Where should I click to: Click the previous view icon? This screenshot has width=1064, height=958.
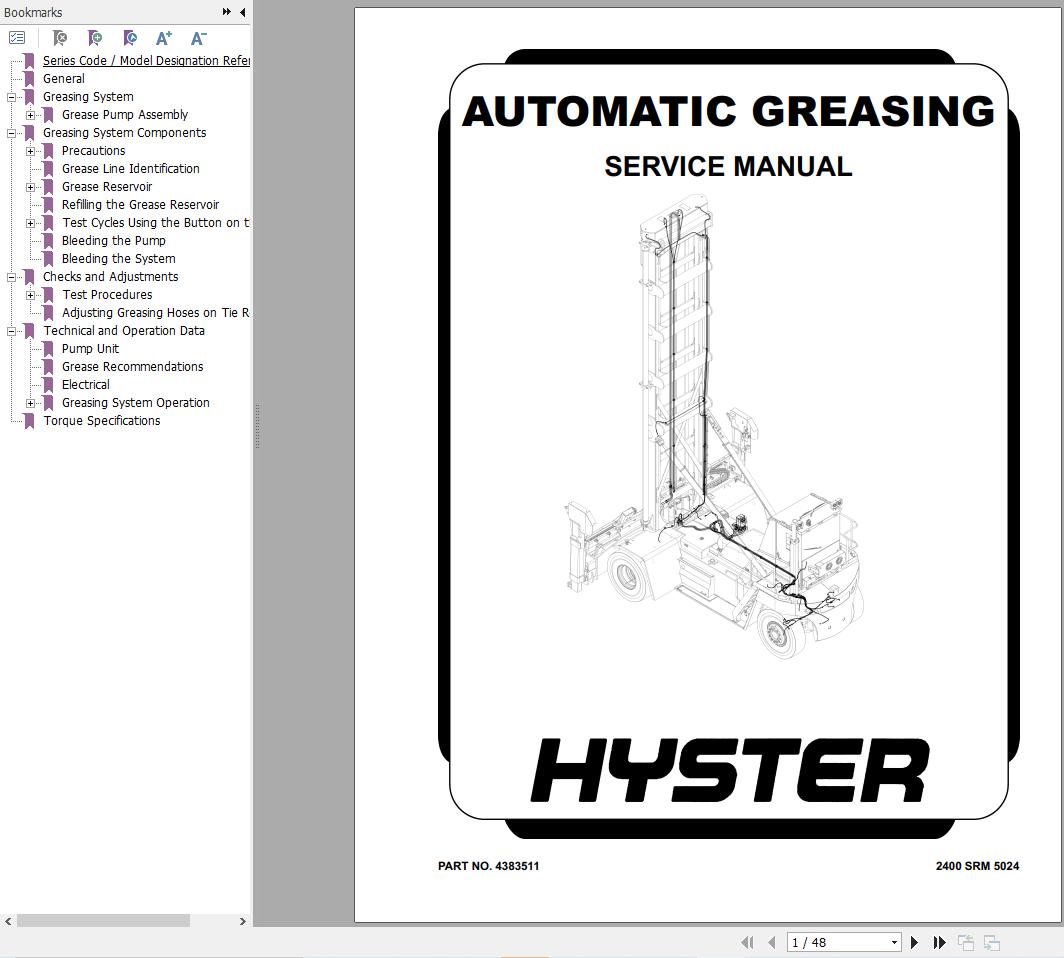(x=966, y=942)
